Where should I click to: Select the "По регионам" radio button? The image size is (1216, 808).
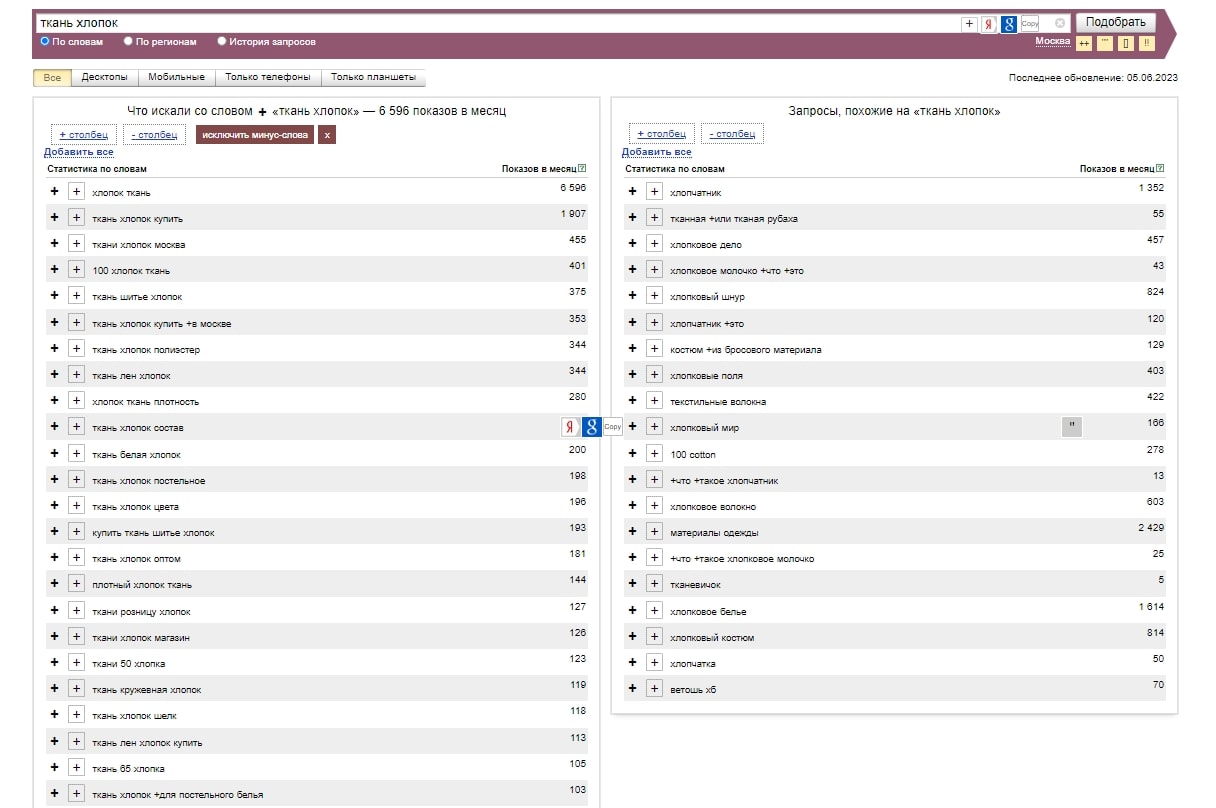(128, 42)
